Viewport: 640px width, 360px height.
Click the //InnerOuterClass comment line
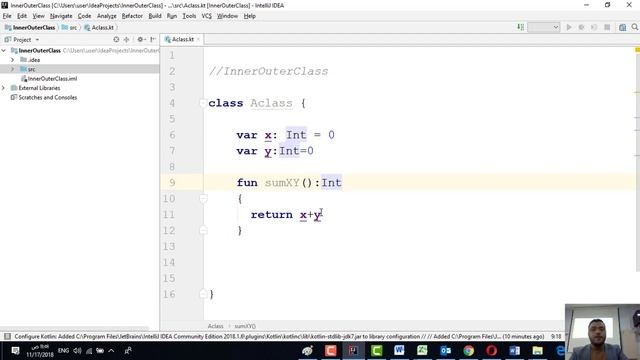[x=268, y=71]
